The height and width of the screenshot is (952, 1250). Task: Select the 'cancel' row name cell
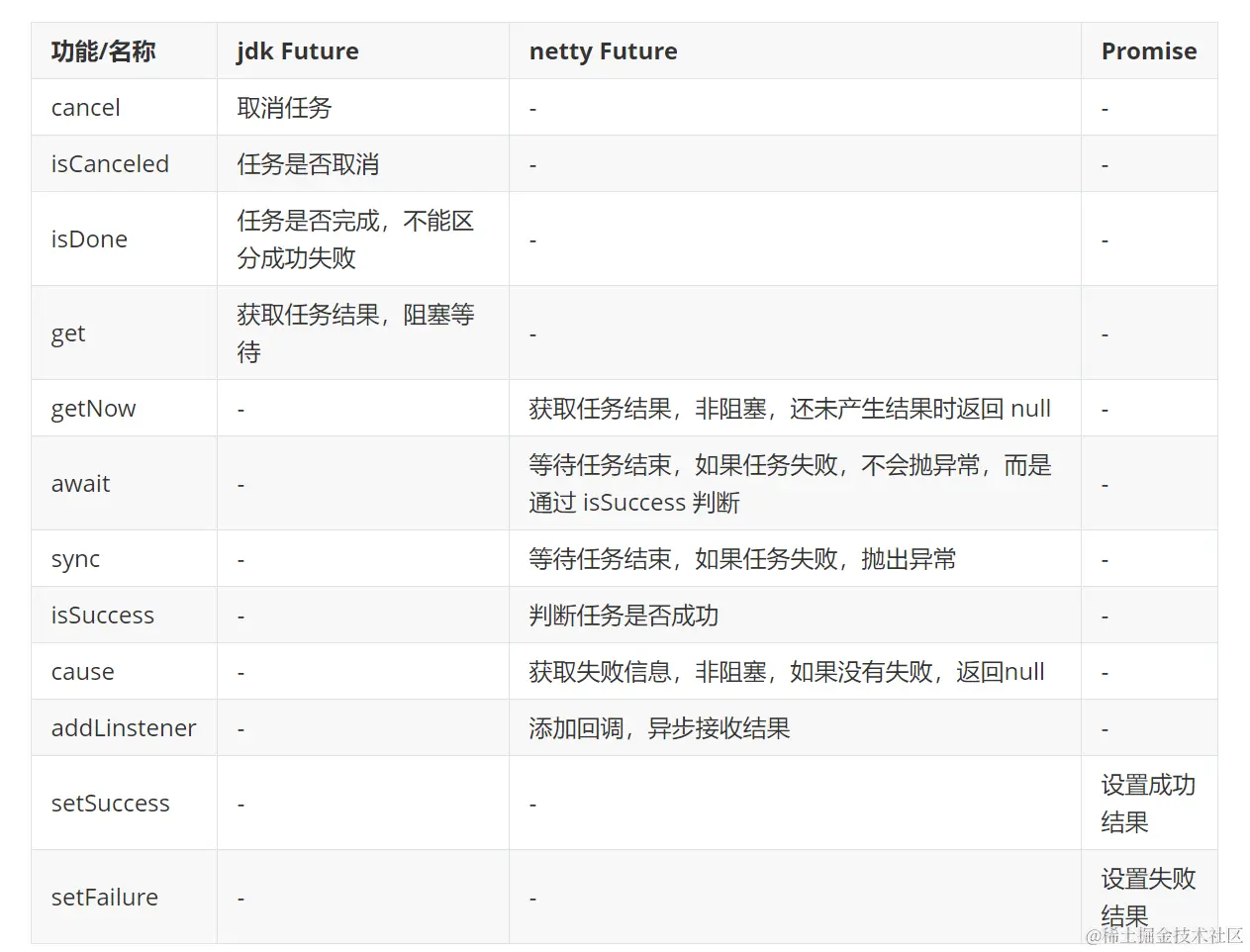[86, 108]
